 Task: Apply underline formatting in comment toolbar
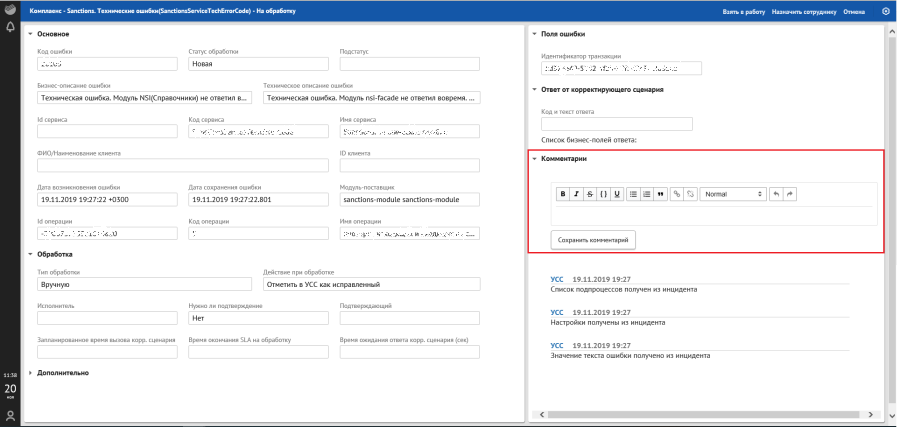617,194
